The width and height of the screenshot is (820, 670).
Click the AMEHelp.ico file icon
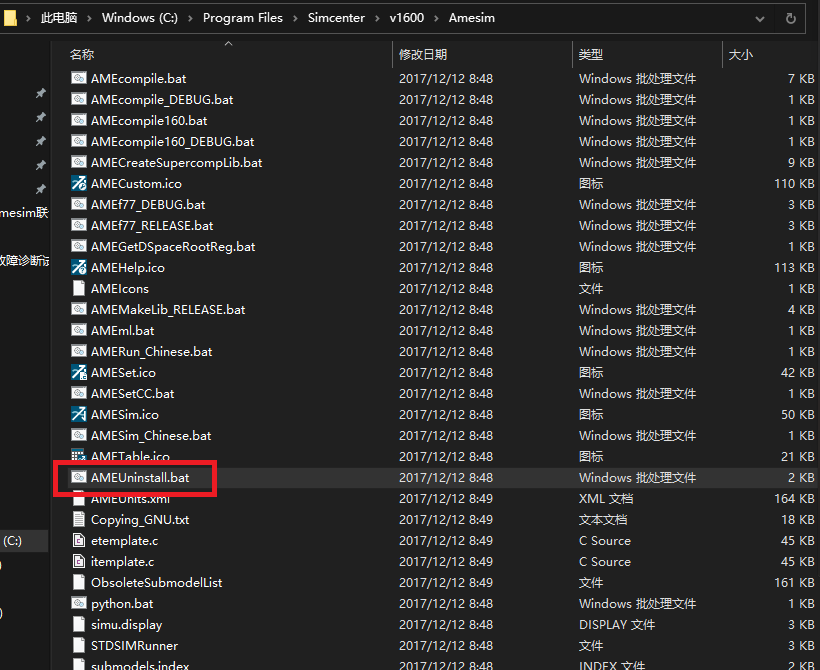click(78, 267)
